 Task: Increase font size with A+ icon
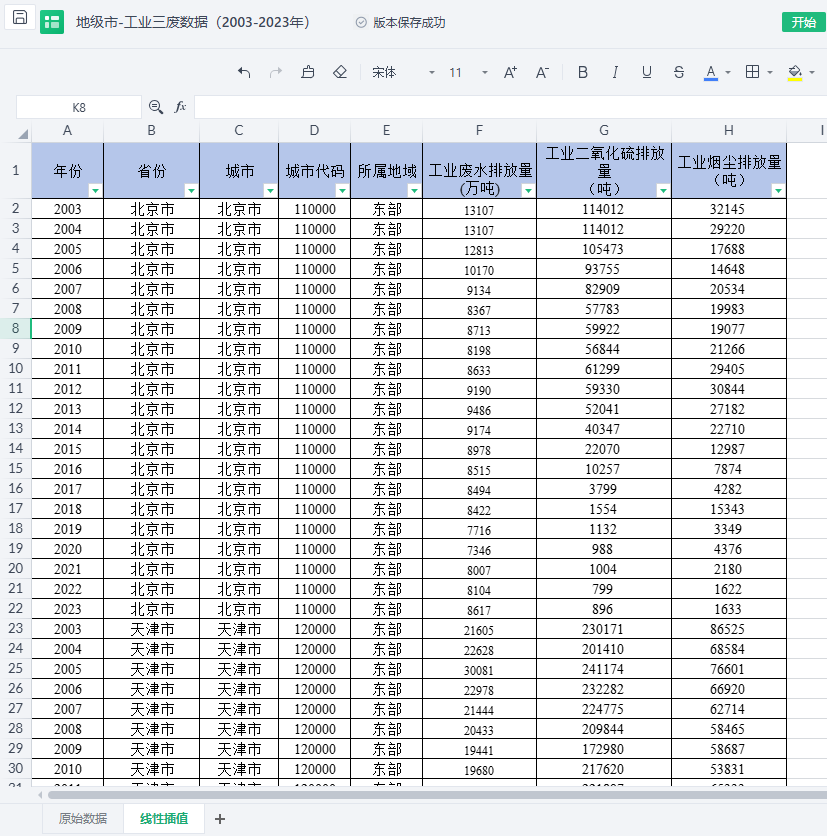510,72
